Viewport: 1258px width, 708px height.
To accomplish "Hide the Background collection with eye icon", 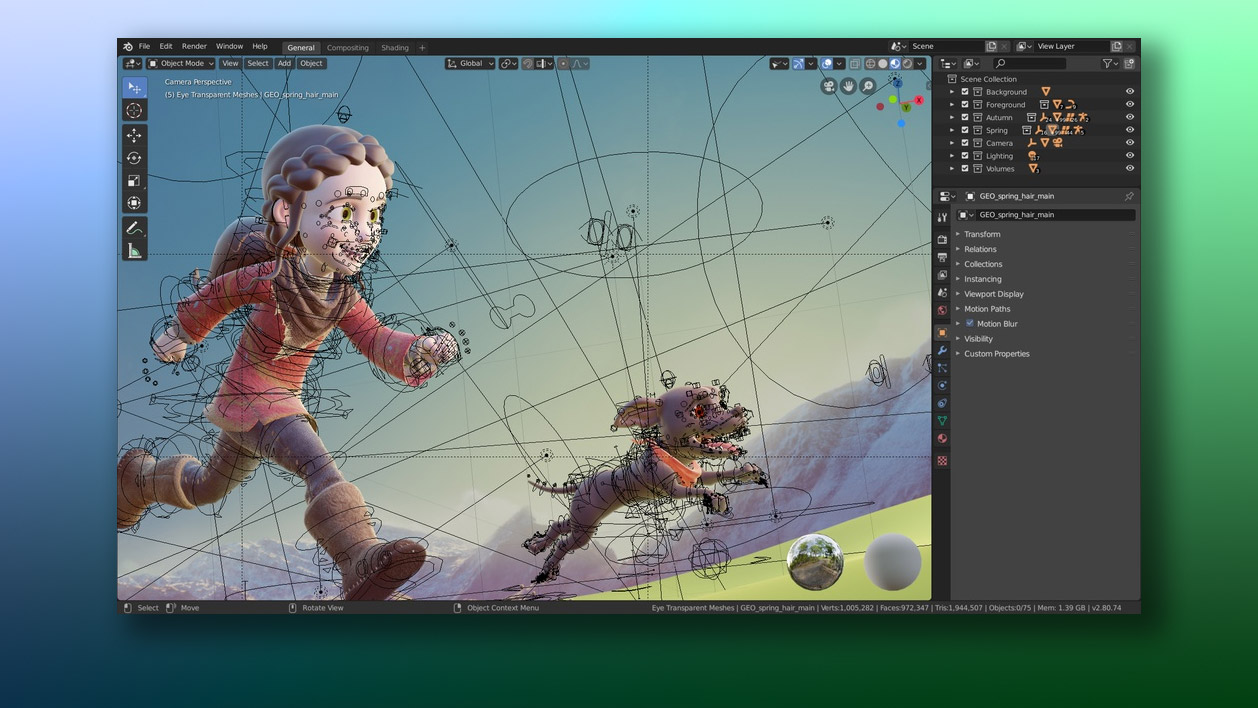I will point(1130,92).
